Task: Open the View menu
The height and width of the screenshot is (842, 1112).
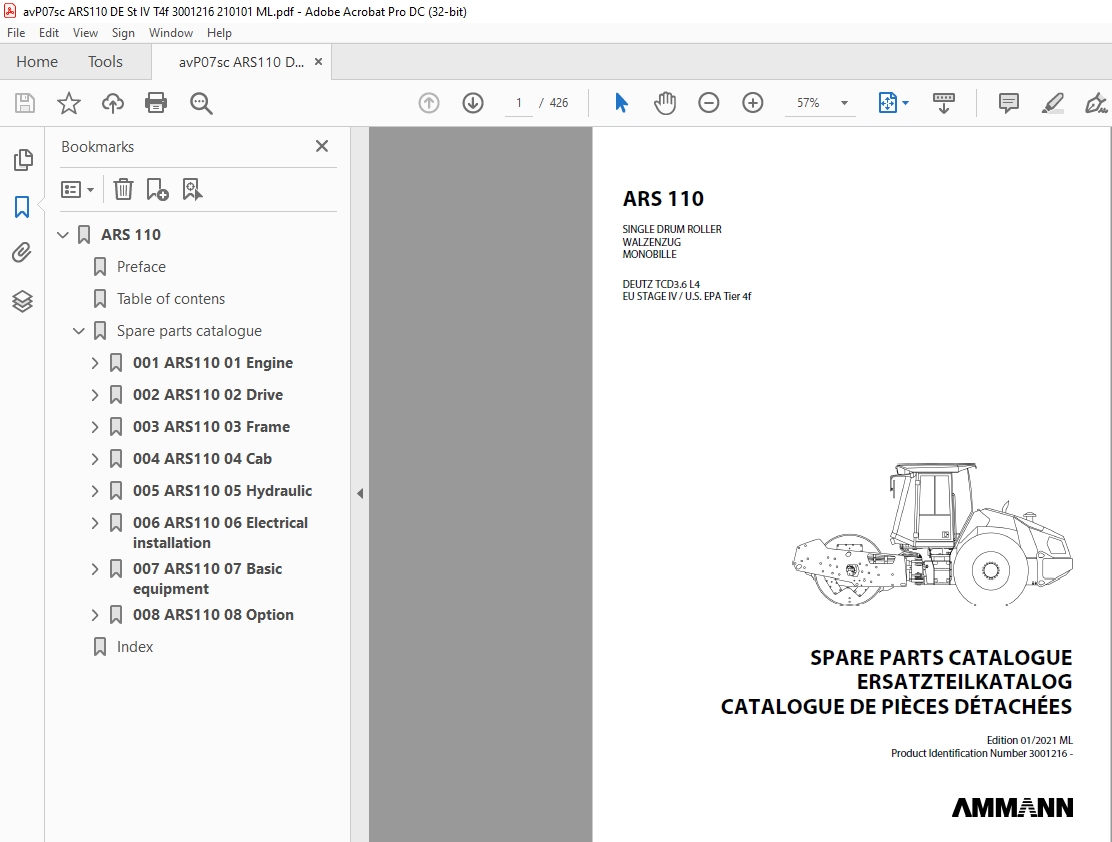Action: coord(85,33)
